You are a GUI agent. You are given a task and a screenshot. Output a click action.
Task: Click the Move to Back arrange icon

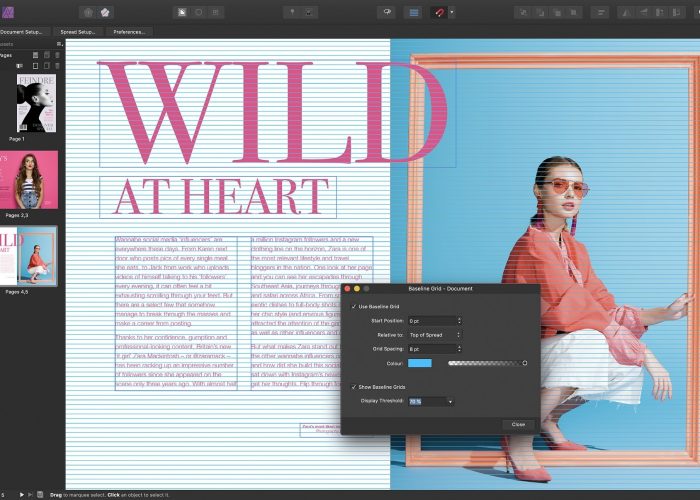524,12
